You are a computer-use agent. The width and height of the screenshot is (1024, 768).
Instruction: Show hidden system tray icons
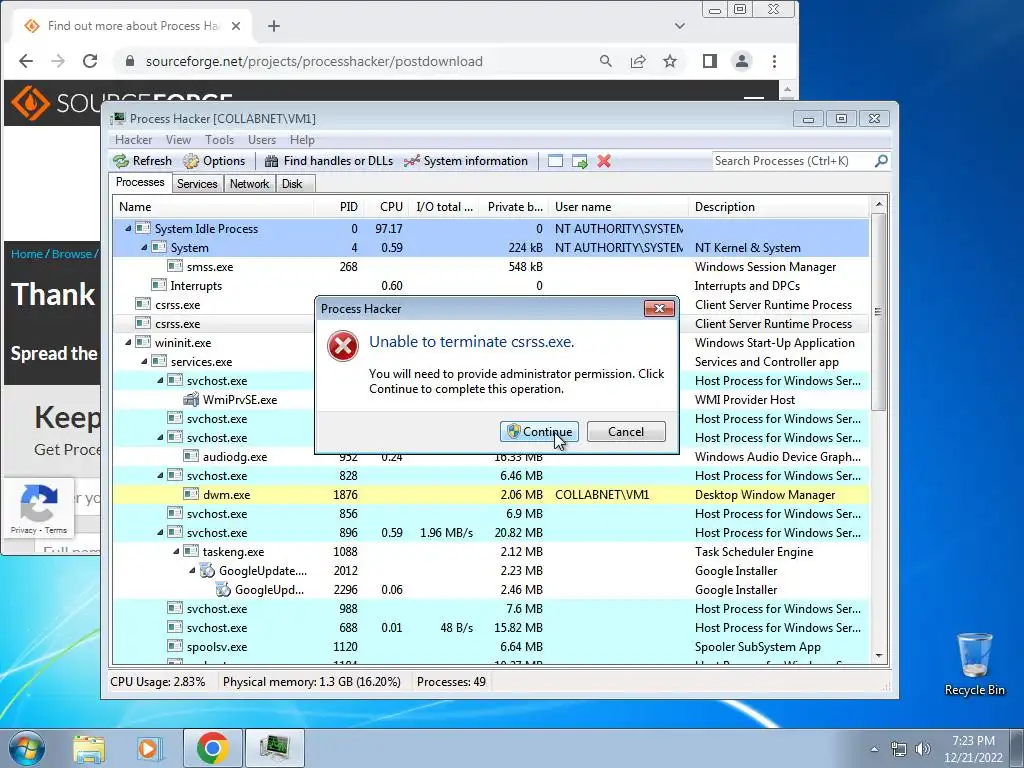(874, 749)
